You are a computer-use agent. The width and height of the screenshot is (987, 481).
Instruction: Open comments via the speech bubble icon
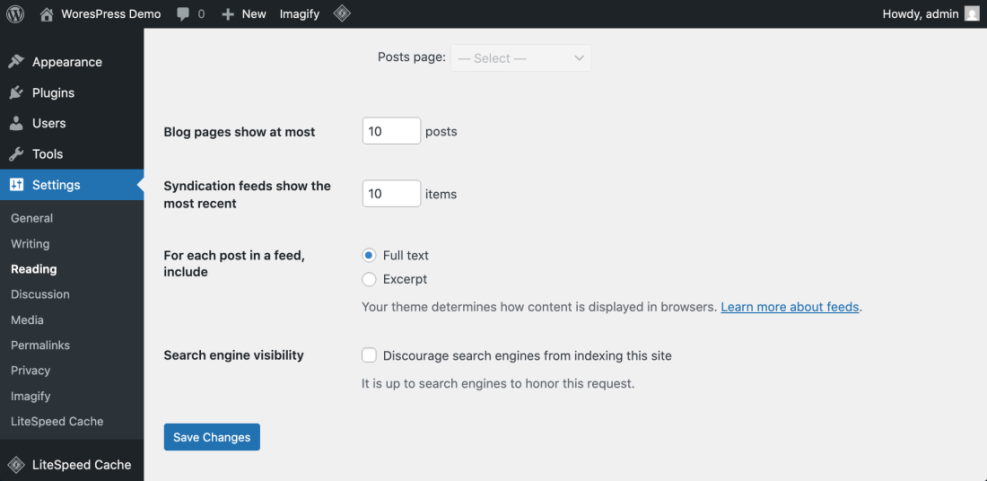pyautogui.click(x=184, y=14)
